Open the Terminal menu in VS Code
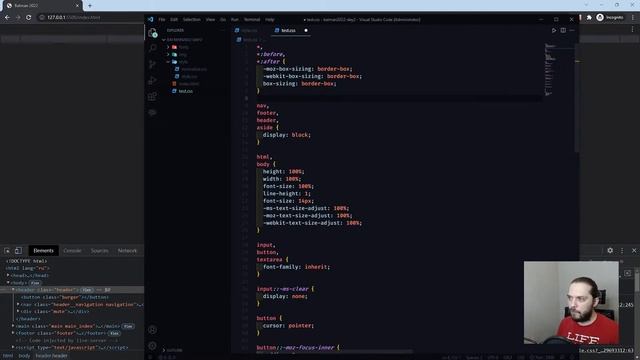The width and height of the screenshot is (640, 360). pyautogui.click(x=252, y=20)
